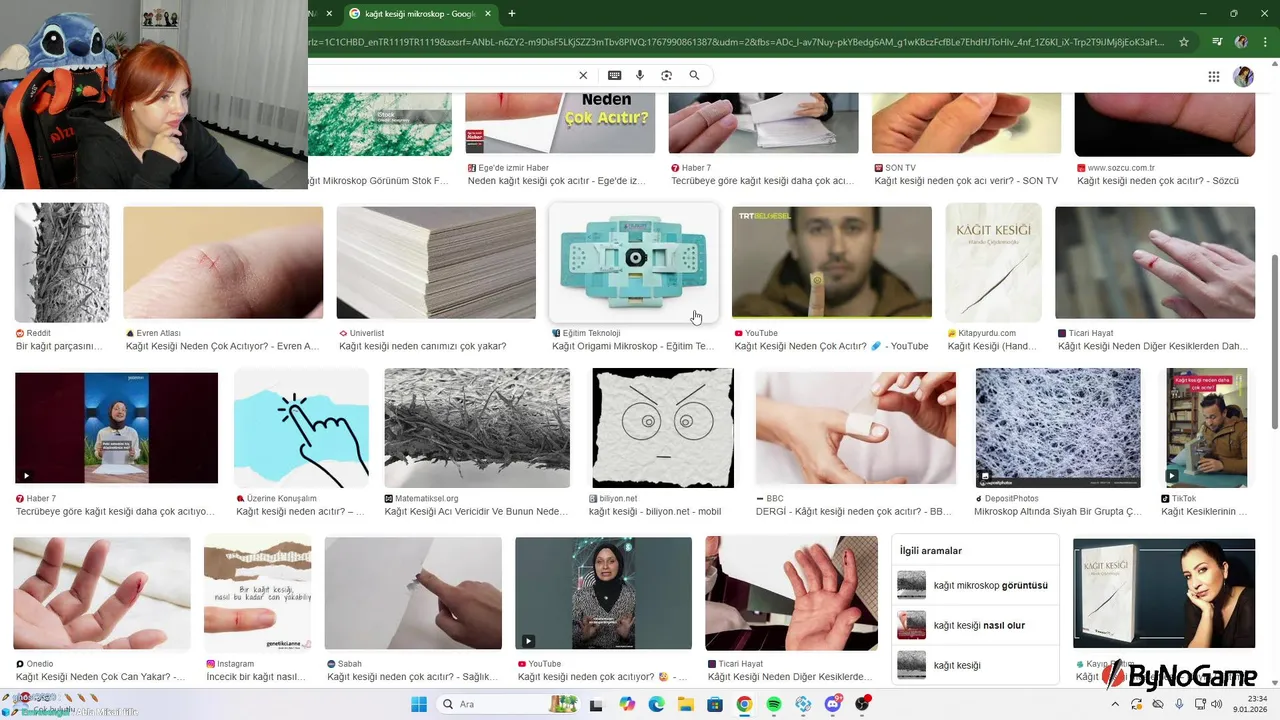Viewport: 1280px width, 720px height.
Task: Clear the Google search box text
Action: coord(583,76)
